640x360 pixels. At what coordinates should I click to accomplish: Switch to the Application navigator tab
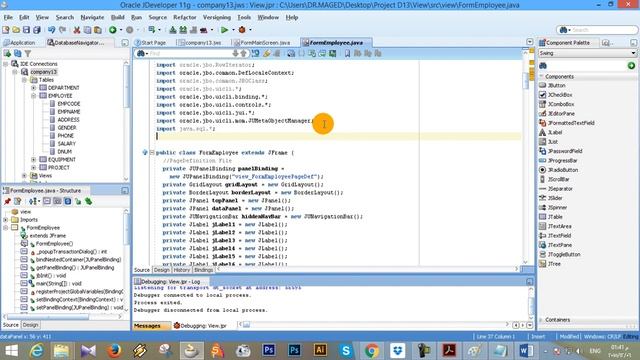(x=20, y=42)
